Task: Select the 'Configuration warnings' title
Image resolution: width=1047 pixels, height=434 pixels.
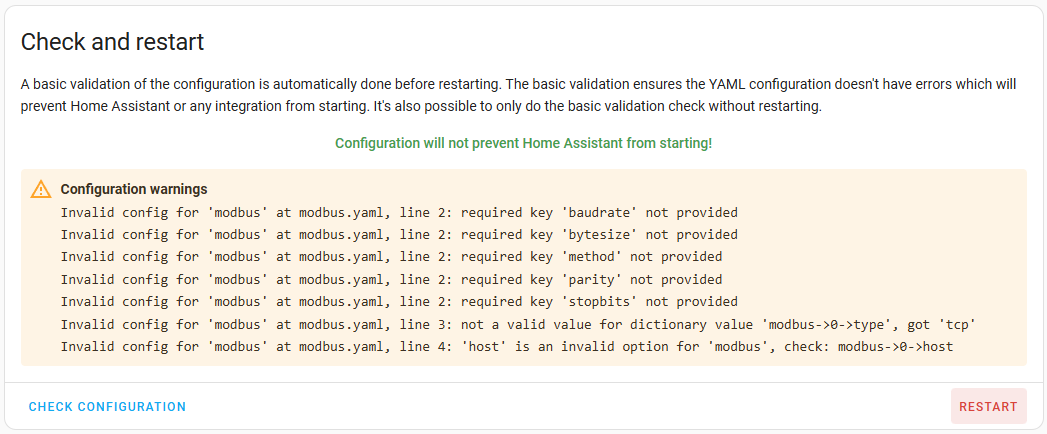Action: click(x=134, y=189)
